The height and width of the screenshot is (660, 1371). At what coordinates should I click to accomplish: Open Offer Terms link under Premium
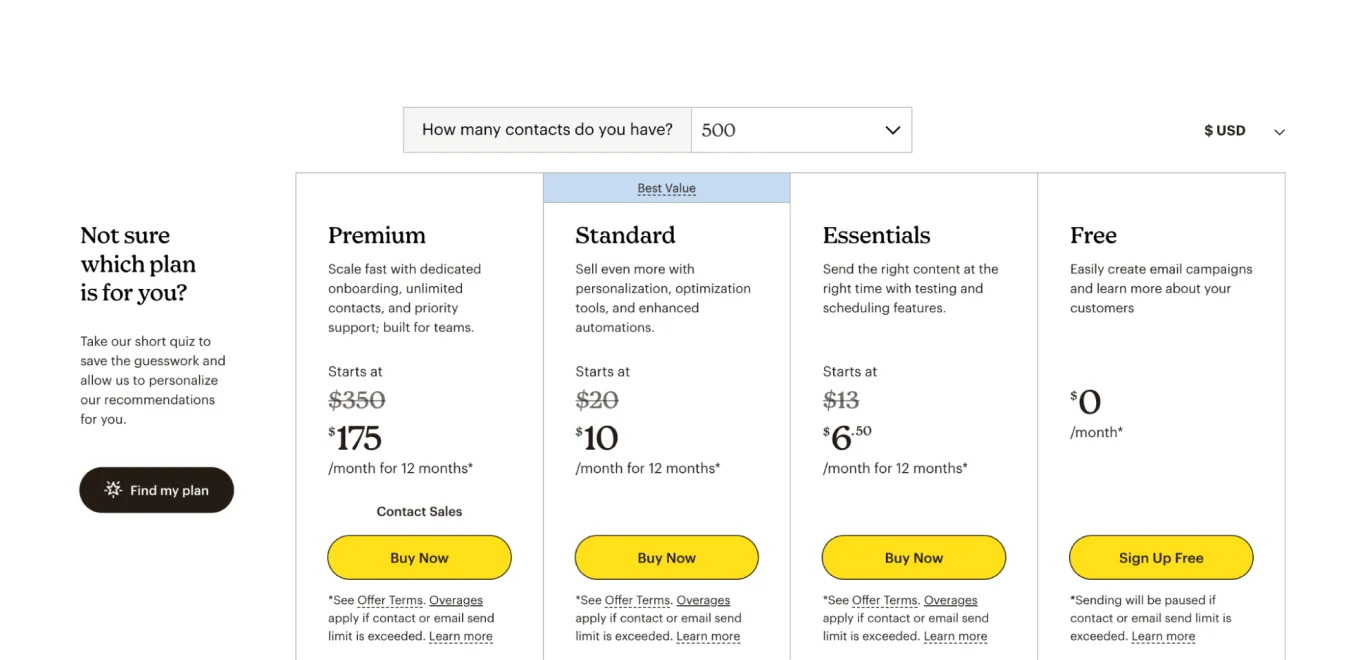[x=390, y=600]
